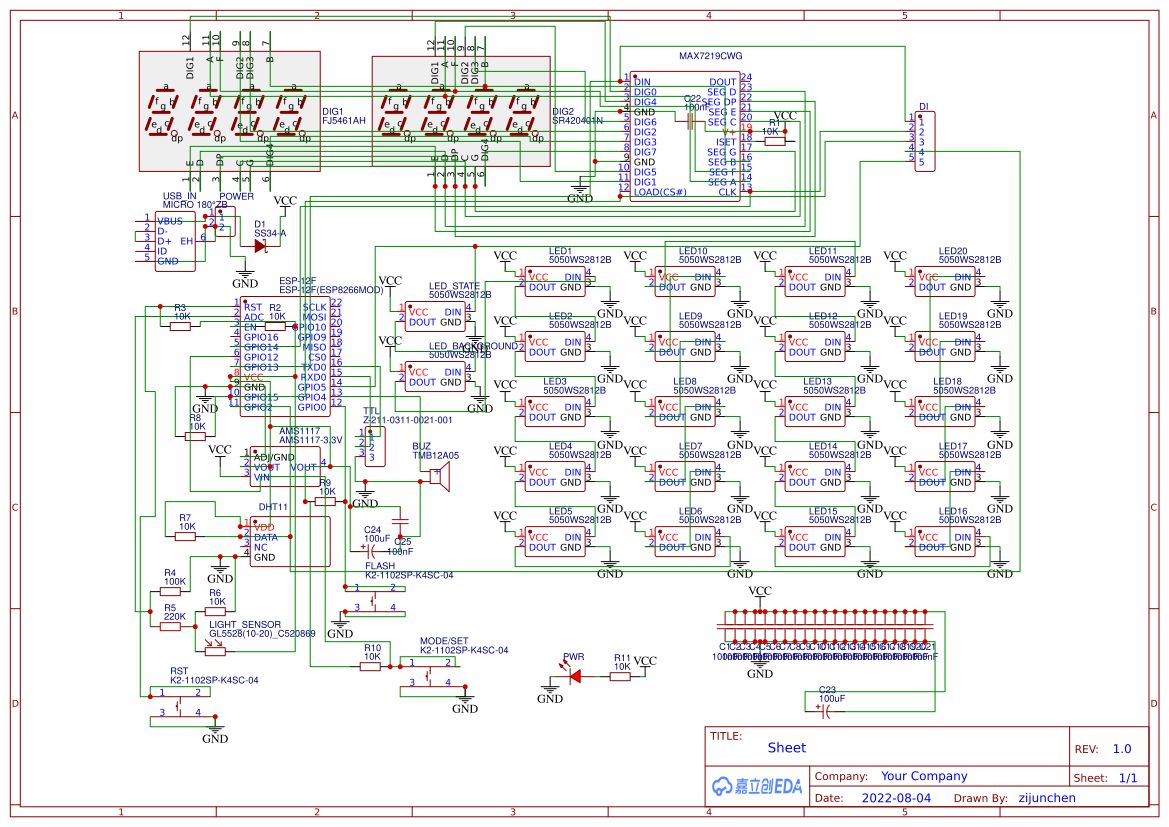1169x827 pixels.
Task: Select the R4 100K resistor symbol
Action: coord(170,591)
